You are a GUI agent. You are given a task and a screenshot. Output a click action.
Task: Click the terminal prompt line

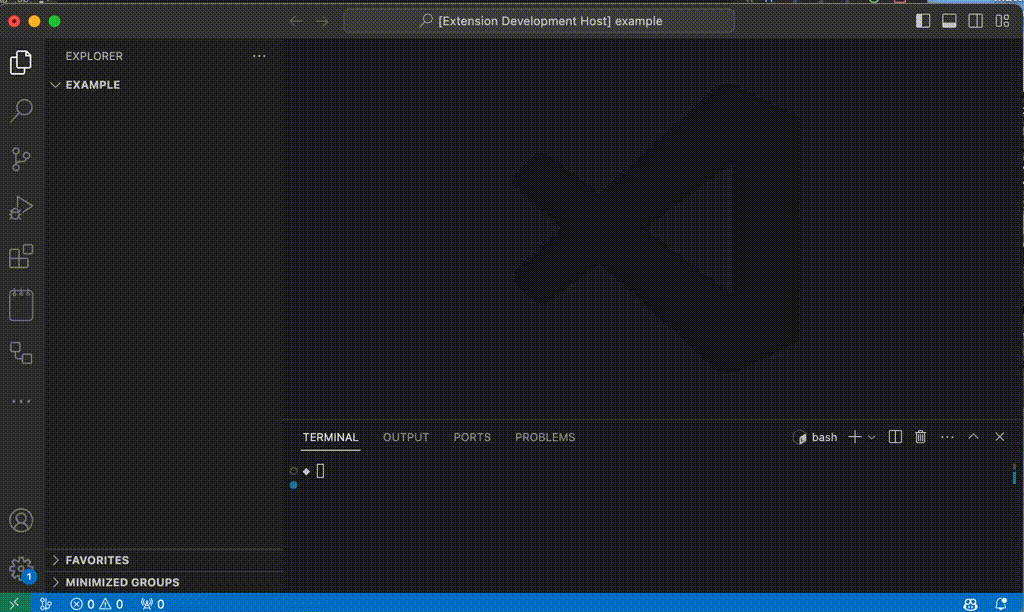(307, 471)
